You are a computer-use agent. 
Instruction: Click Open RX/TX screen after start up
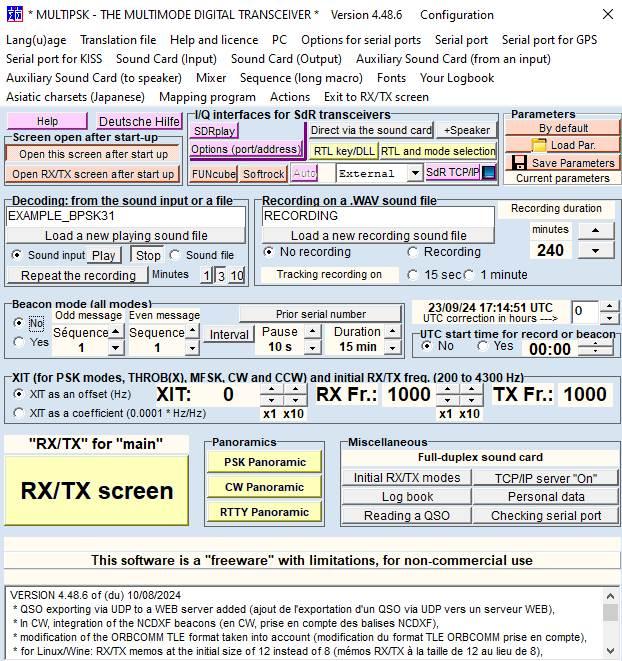[x=92, y=174]
